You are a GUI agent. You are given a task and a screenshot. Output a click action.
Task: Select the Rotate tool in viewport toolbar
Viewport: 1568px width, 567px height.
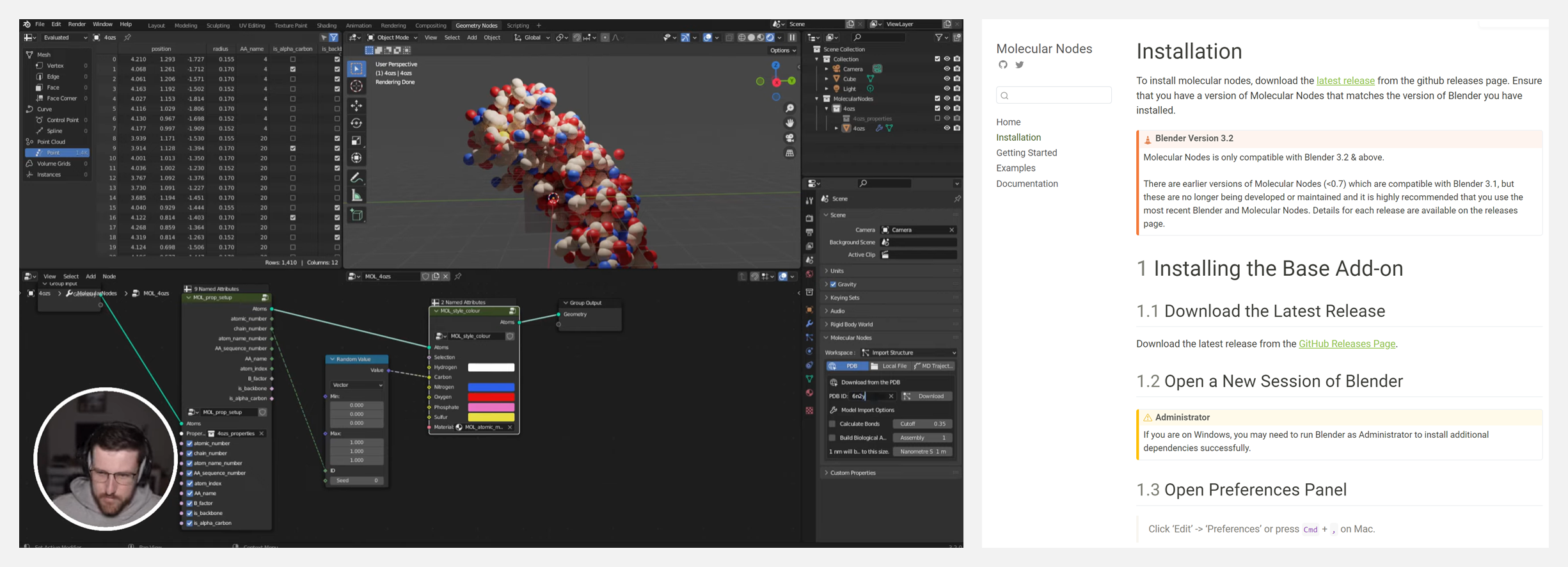coord(357,123)
